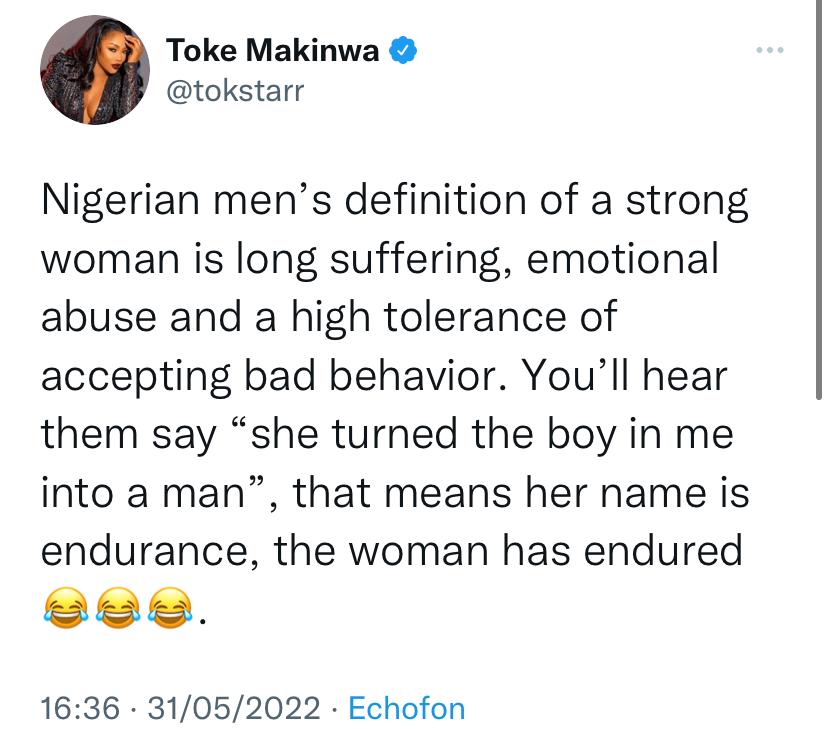The width and height of the screenshot is (828, 729).
Task: Click the 16:36 timestamp
Action: point(80,708)
